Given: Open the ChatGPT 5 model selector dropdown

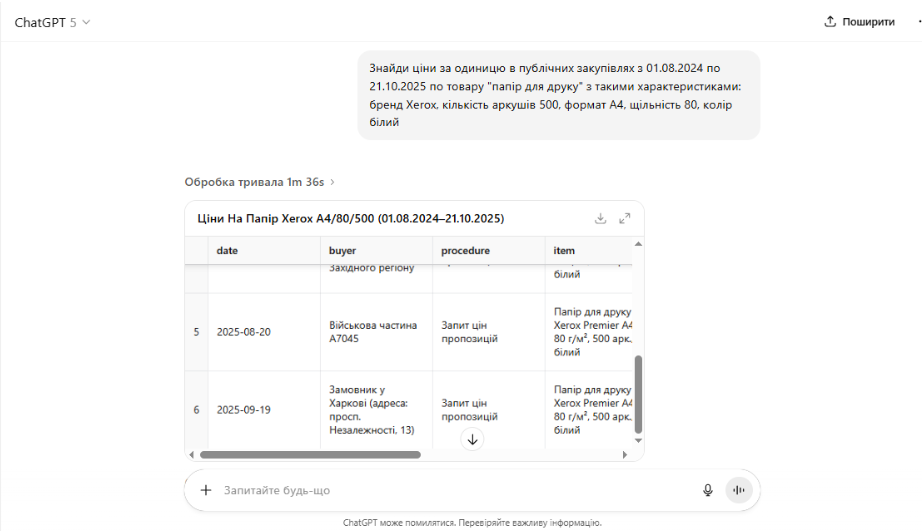Looking at the screenshot, I should [52, 22].
